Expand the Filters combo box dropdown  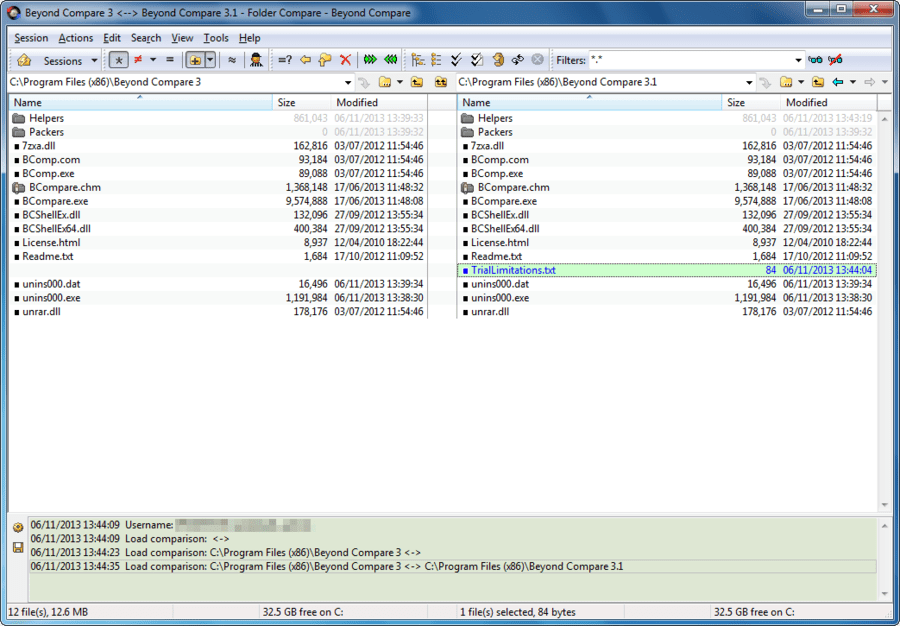[x=798, y=61]
